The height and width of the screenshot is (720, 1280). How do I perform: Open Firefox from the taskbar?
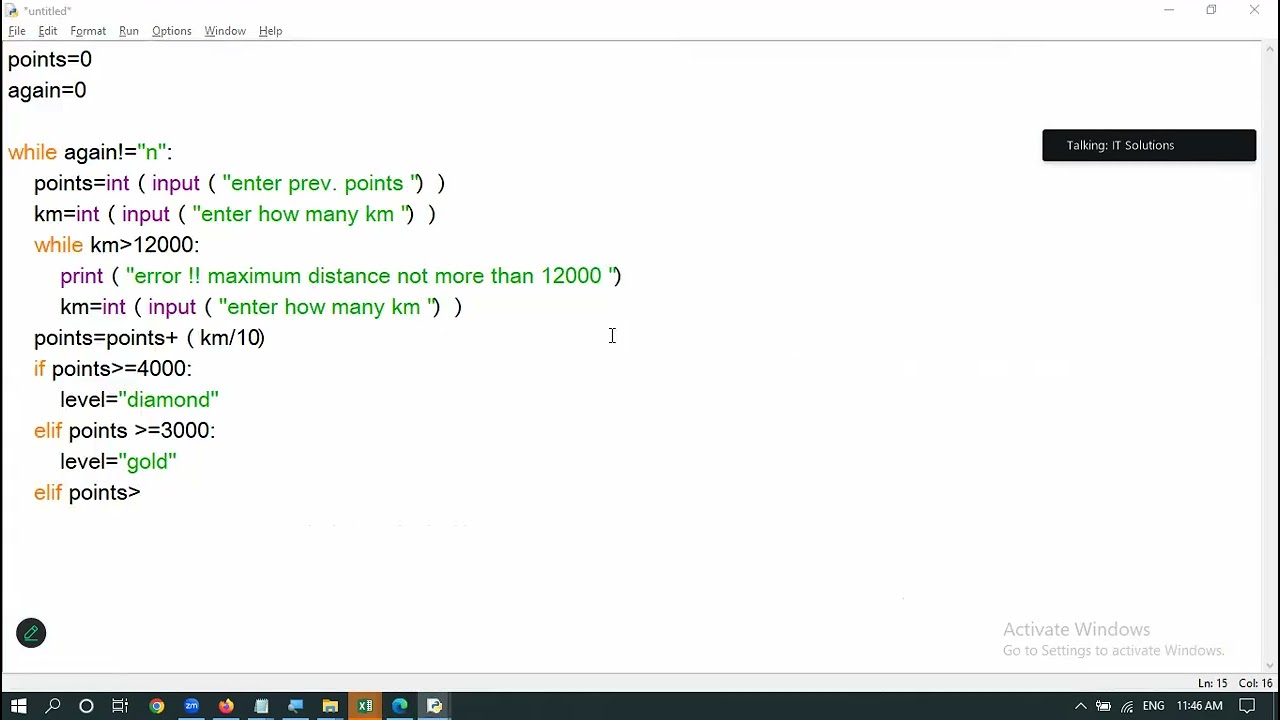point(226,706)
